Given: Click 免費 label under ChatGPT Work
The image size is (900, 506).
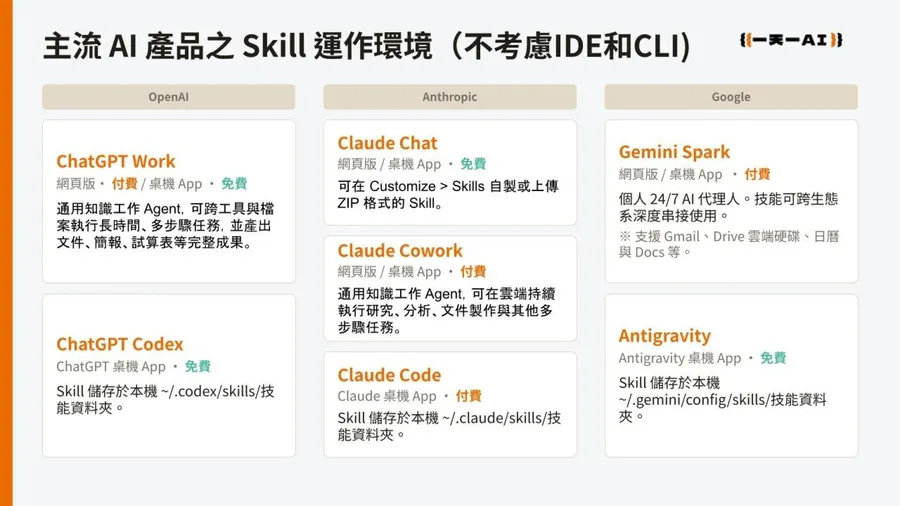Looking at the screenshot, I should click(234, 184).
